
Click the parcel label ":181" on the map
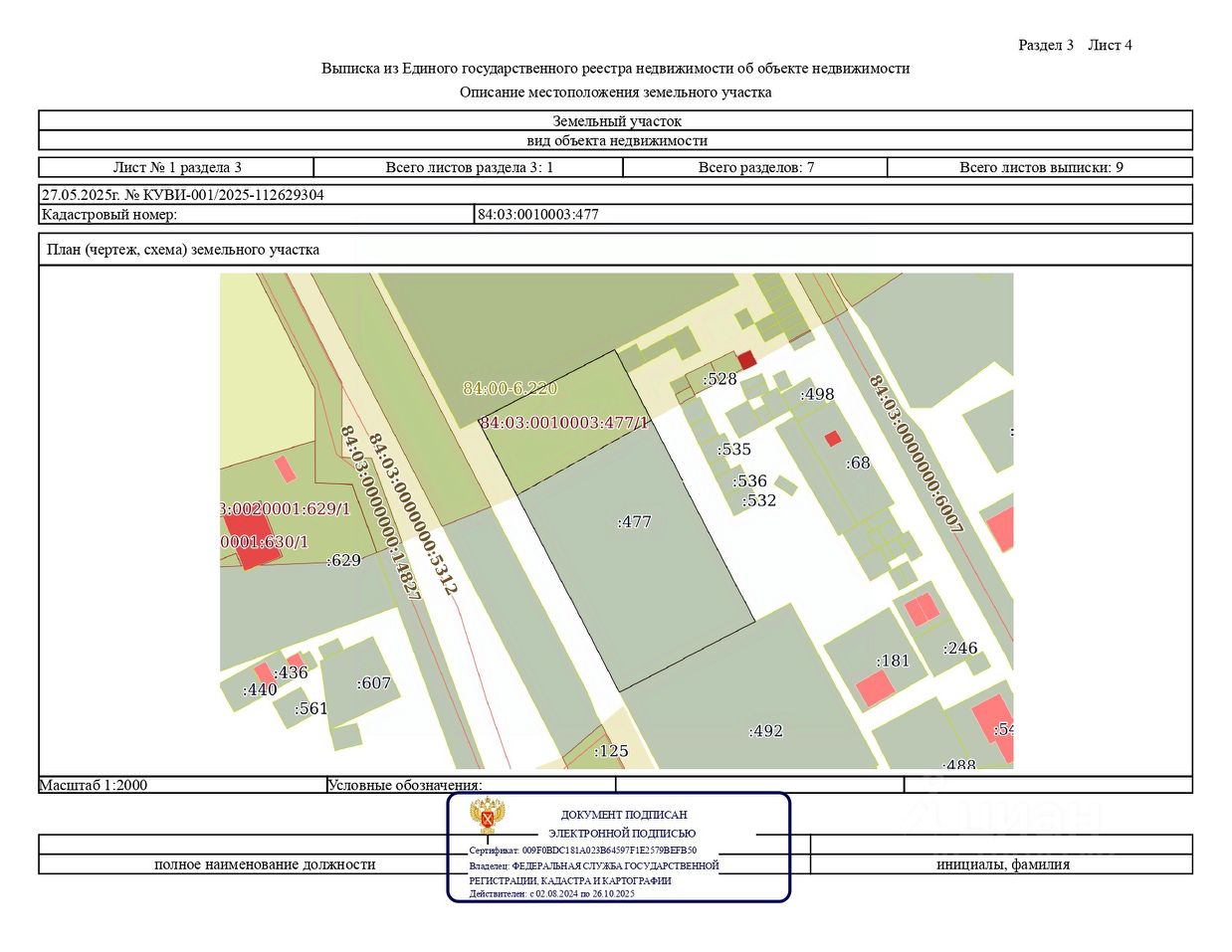[x=893, y=661]
